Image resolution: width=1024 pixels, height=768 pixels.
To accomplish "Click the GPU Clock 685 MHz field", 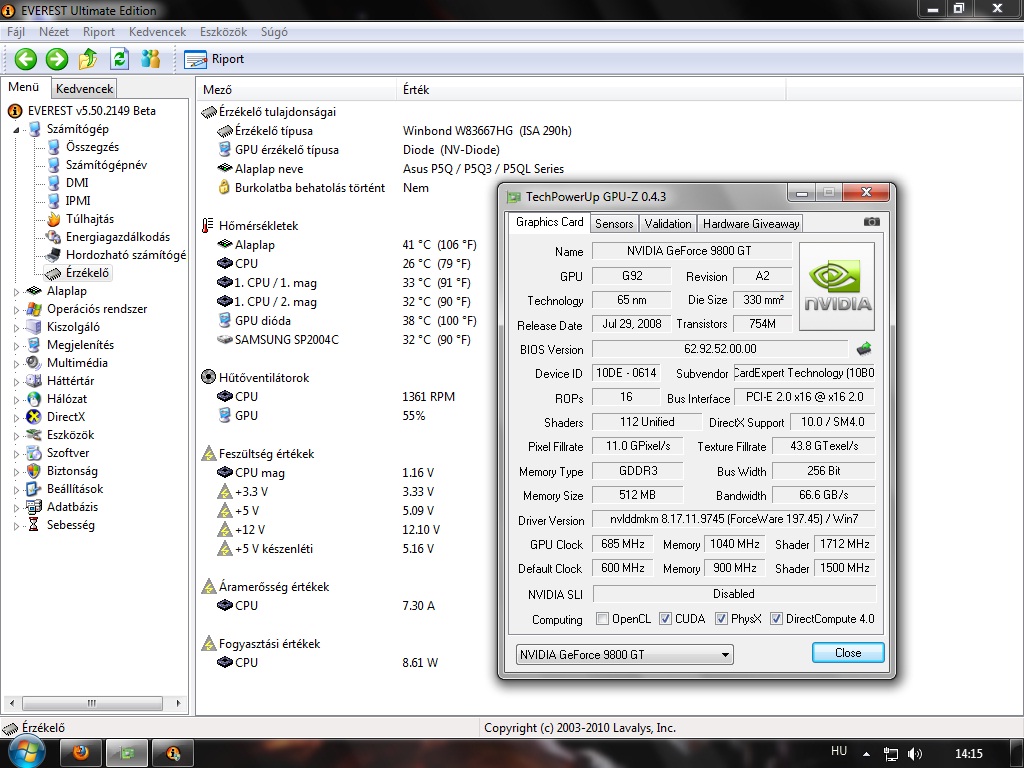I will (x=622, y=544).
